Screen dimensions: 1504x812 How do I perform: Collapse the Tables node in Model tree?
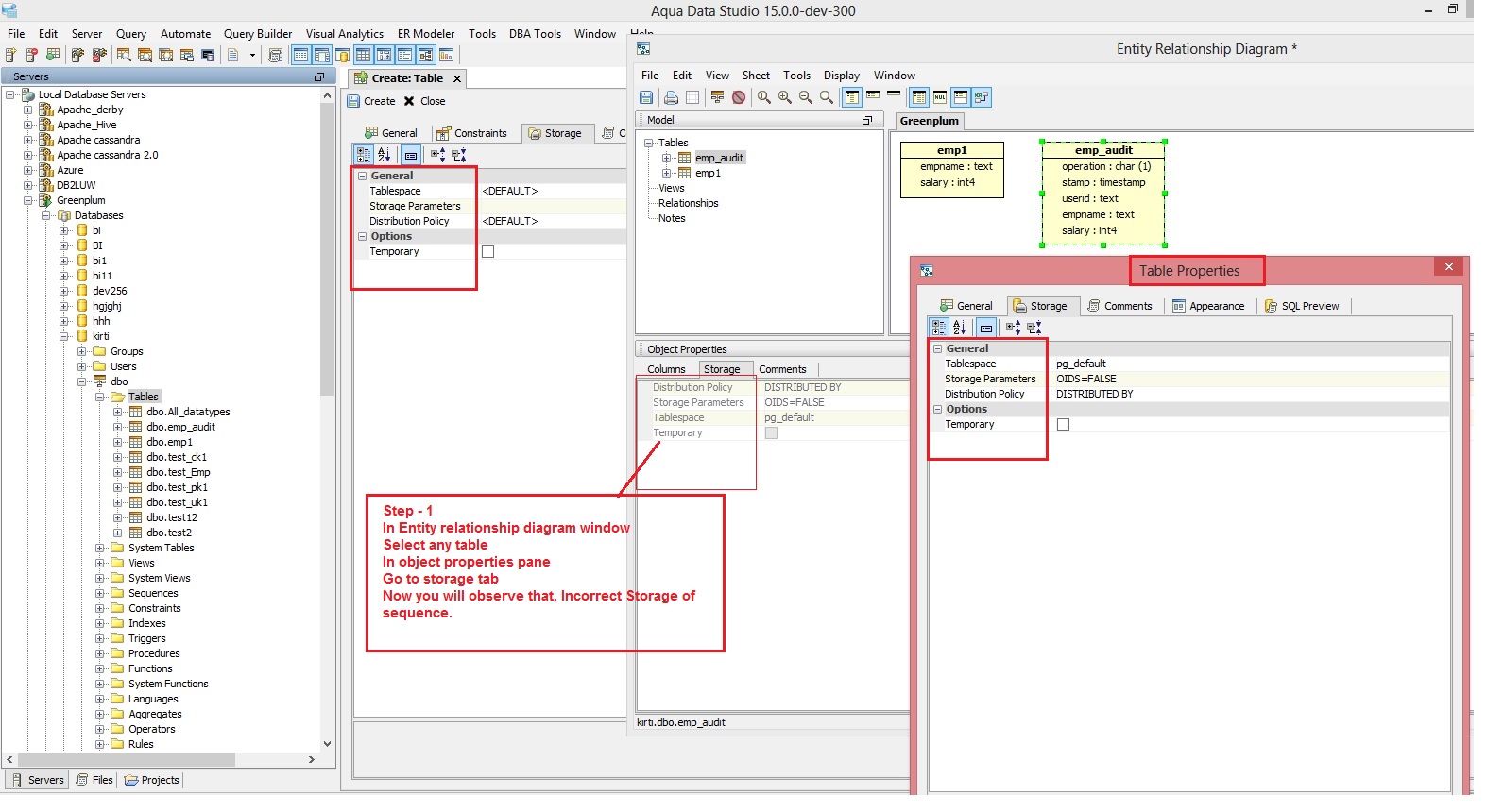pos(649,143)
